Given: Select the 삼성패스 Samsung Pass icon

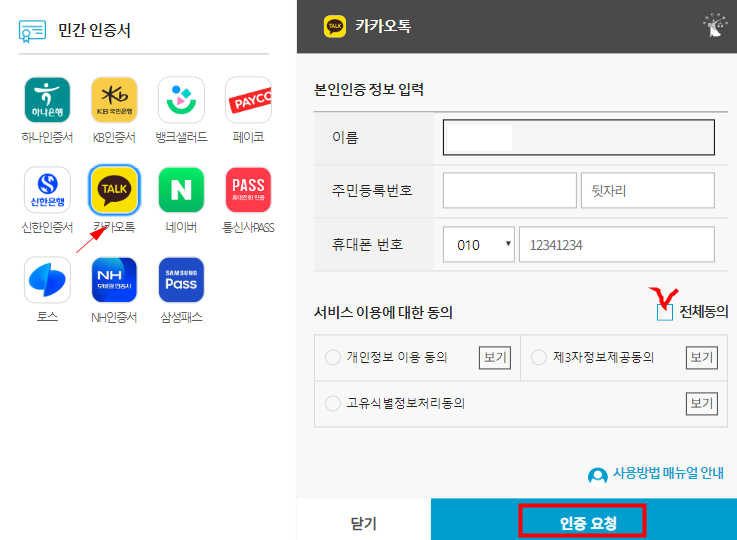Looking at the screenshot, I should 181,280.
